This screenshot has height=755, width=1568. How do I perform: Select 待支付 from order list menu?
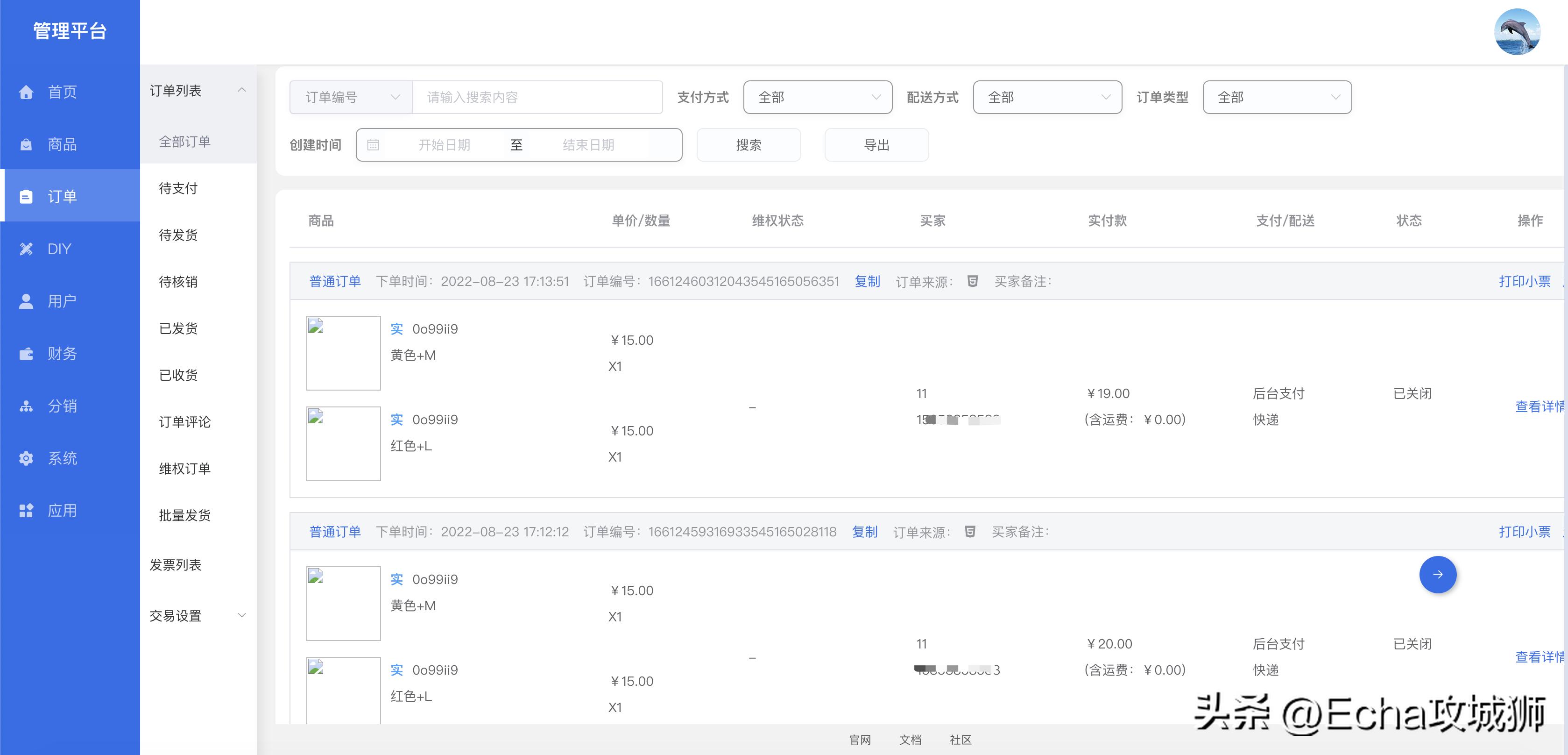(178, 188)
